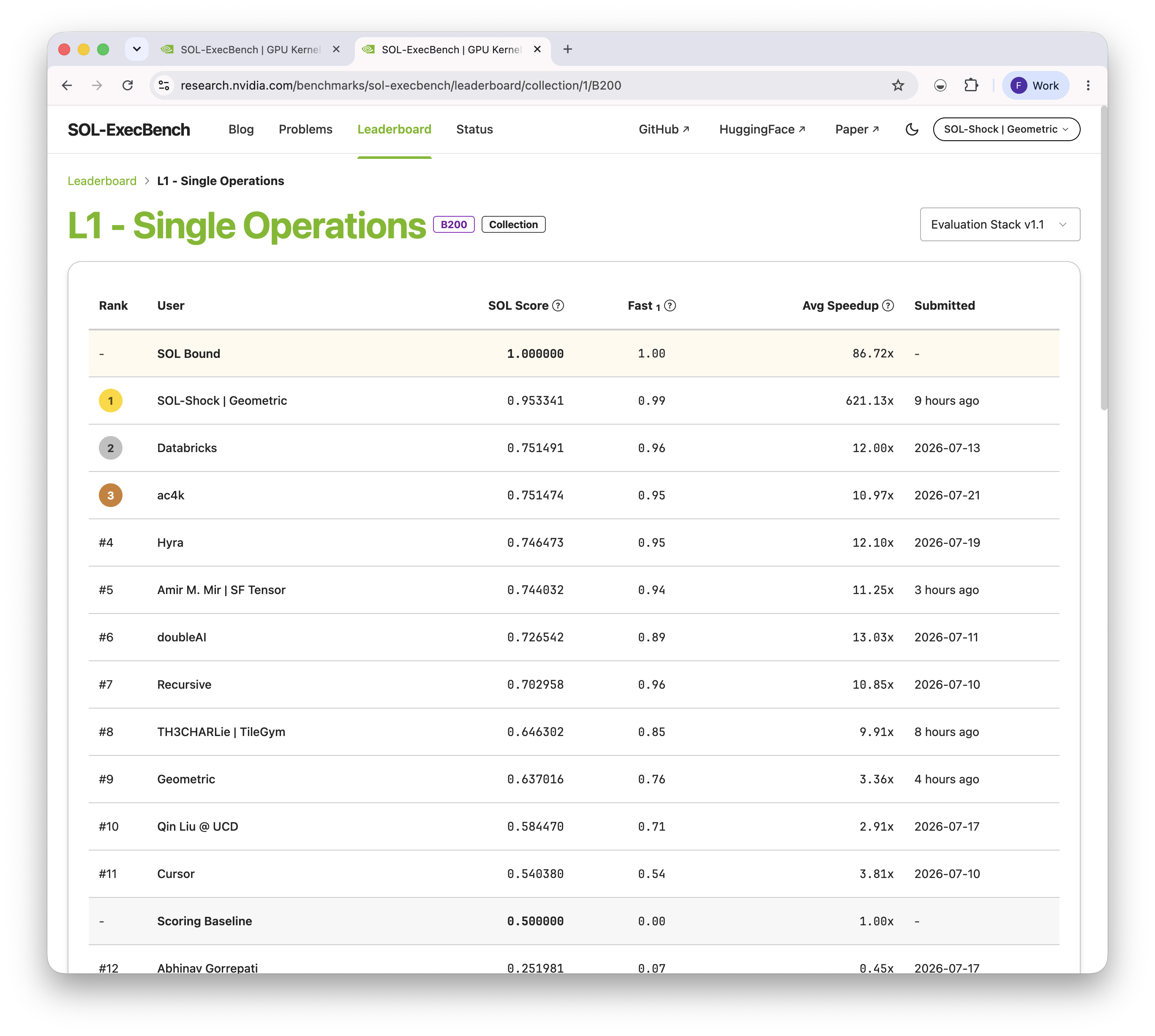Select the Databricks leaderboard row
This screenshot has height=1036, width=1155.
(574, 448)
